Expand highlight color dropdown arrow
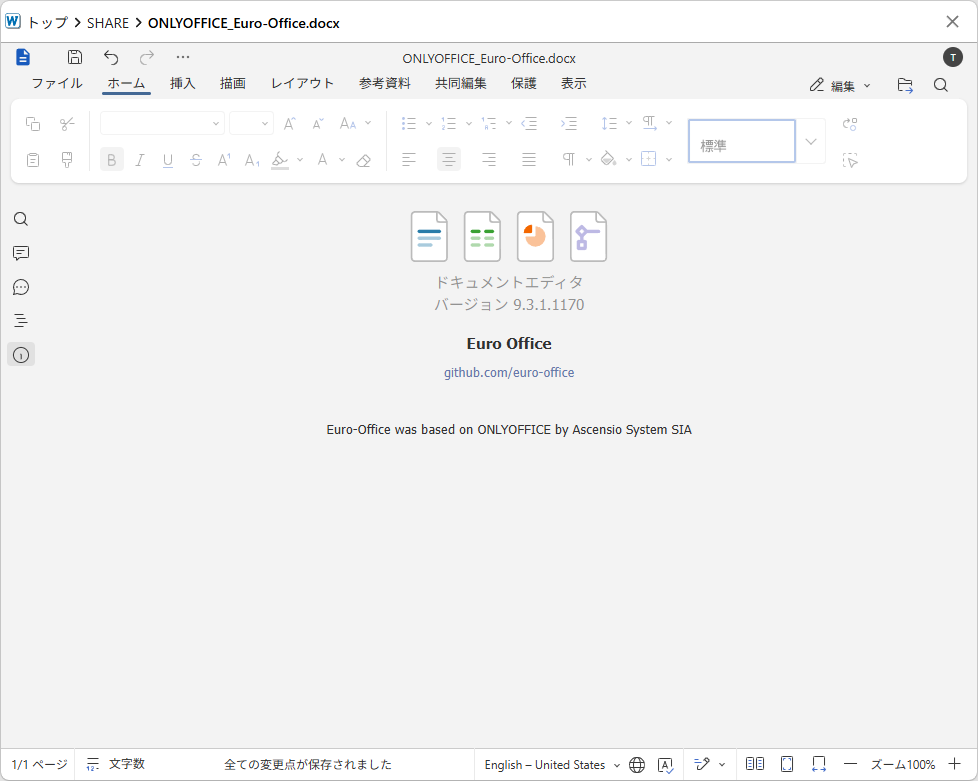The image size is (978, 781). coord(300,160)
